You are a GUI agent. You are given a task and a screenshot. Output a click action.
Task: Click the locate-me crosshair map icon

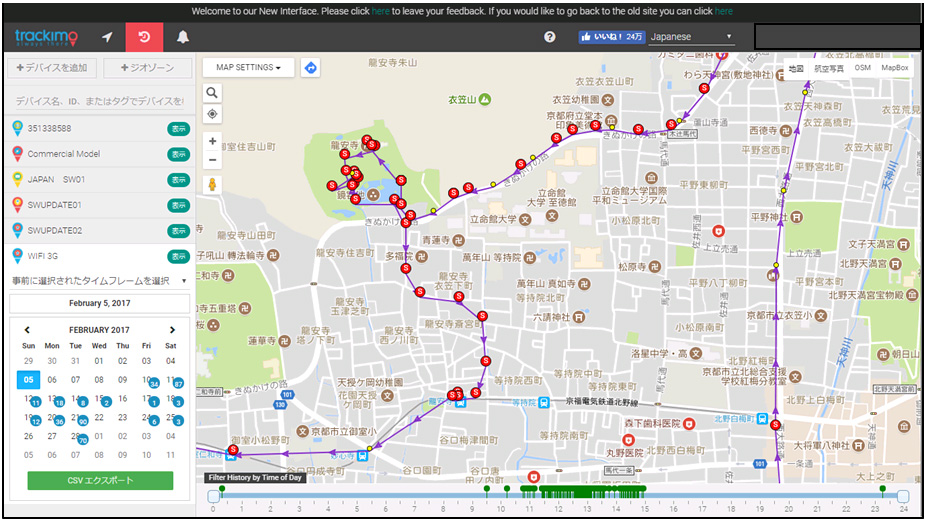[212, 114]
